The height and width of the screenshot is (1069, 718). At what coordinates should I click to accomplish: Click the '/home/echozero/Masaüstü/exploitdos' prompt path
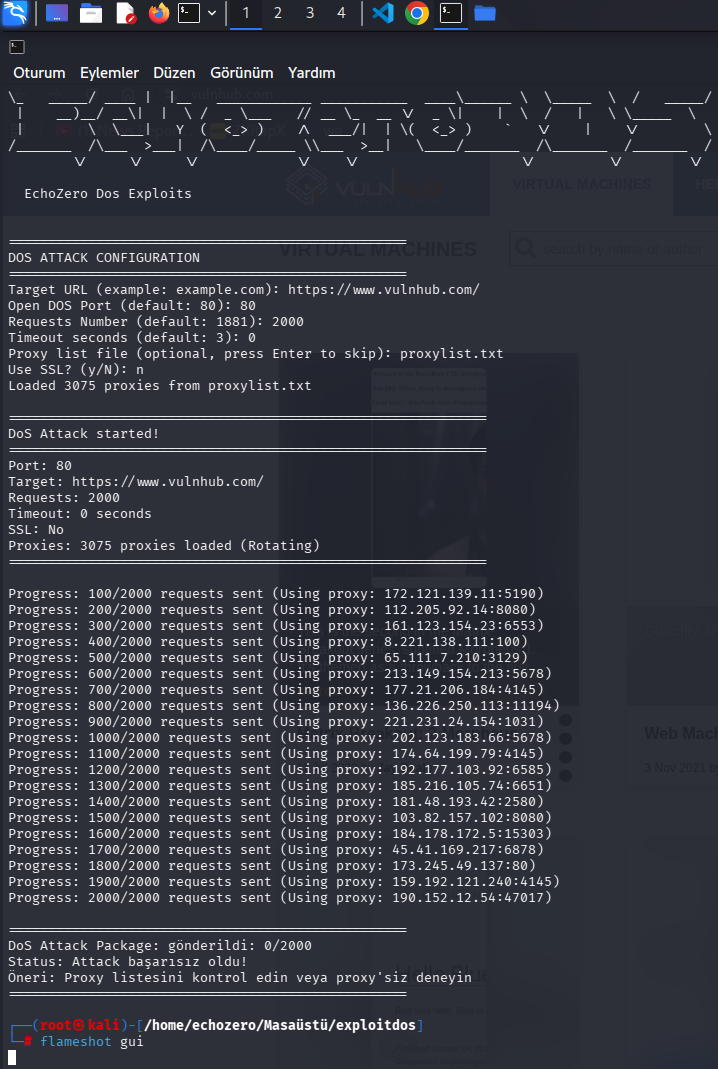coord(282,1025)
